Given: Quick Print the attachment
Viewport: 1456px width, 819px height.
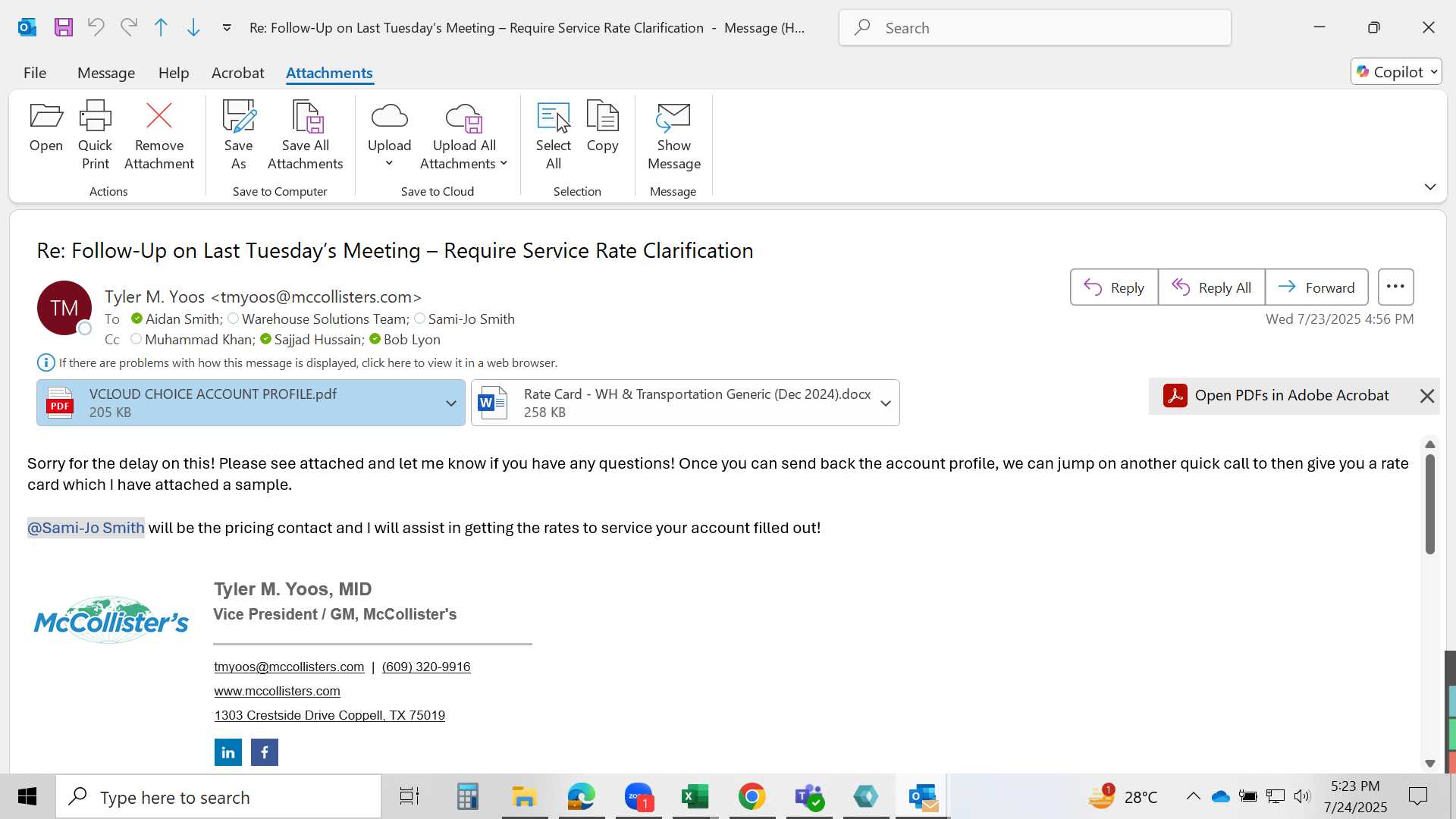Looking at the screenshot, I should (96, 136).
